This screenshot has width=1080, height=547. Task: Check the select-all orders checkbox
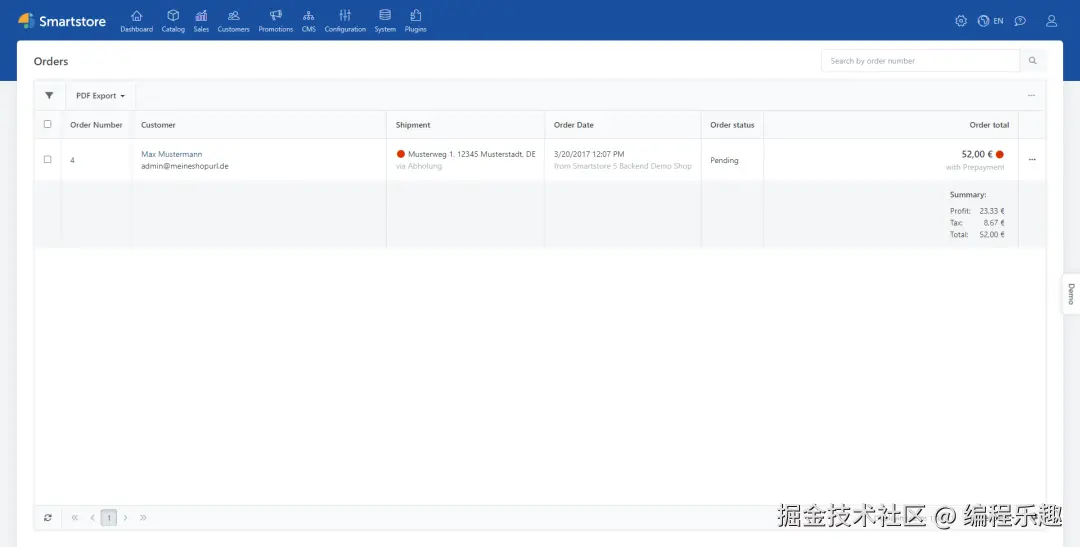click(48, 124)
